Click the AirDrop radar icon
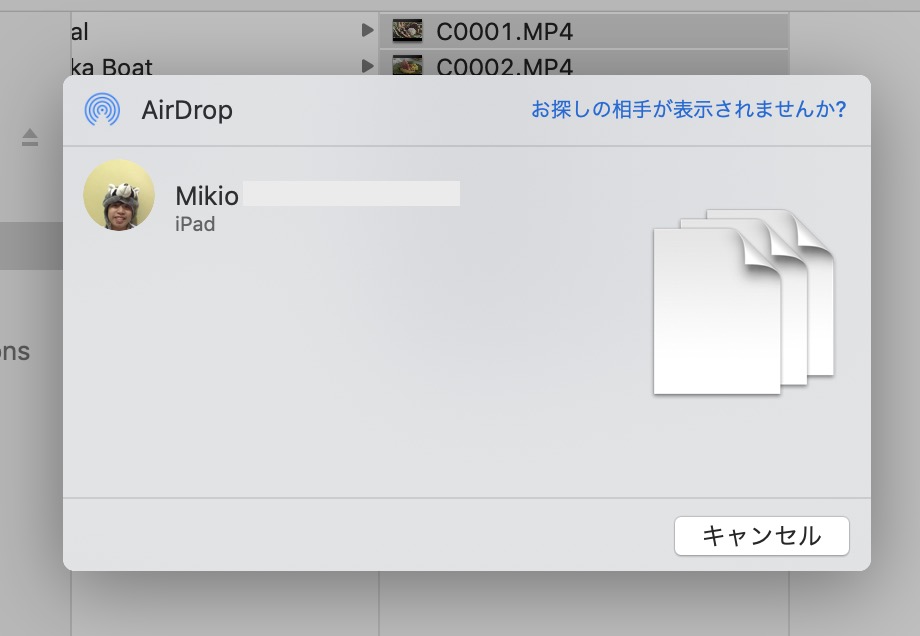This screenshot has height=636, width=920. tap(102, 109)
